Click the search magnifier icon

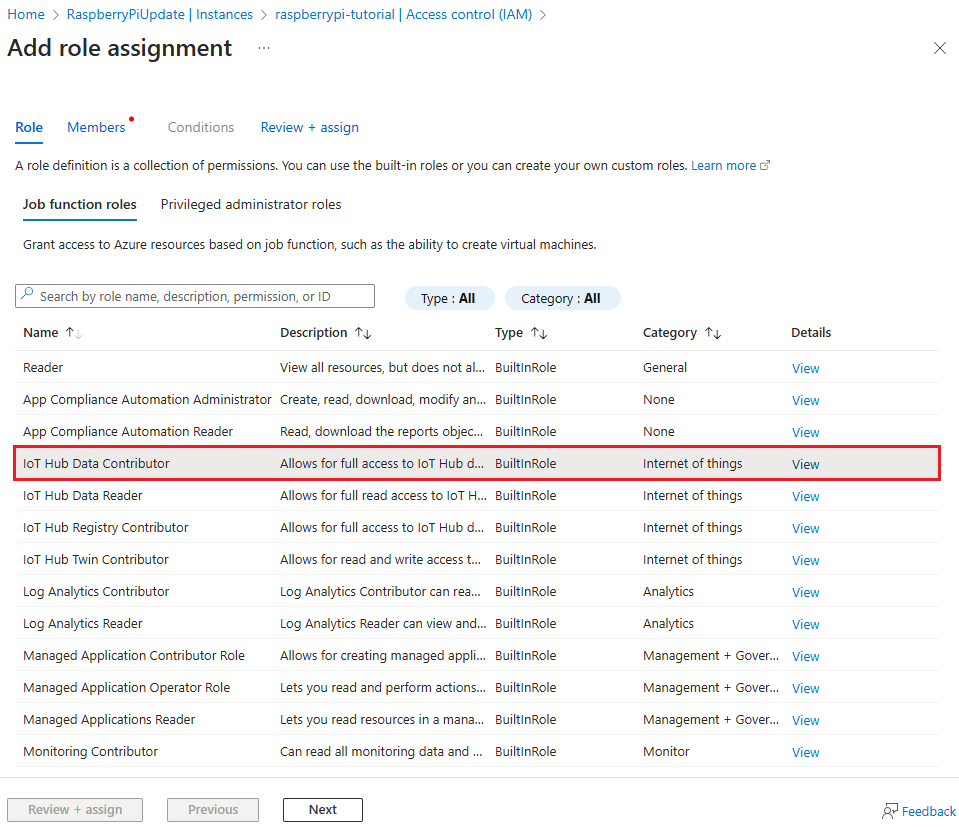pyautogui.click(x=28, y=295)
